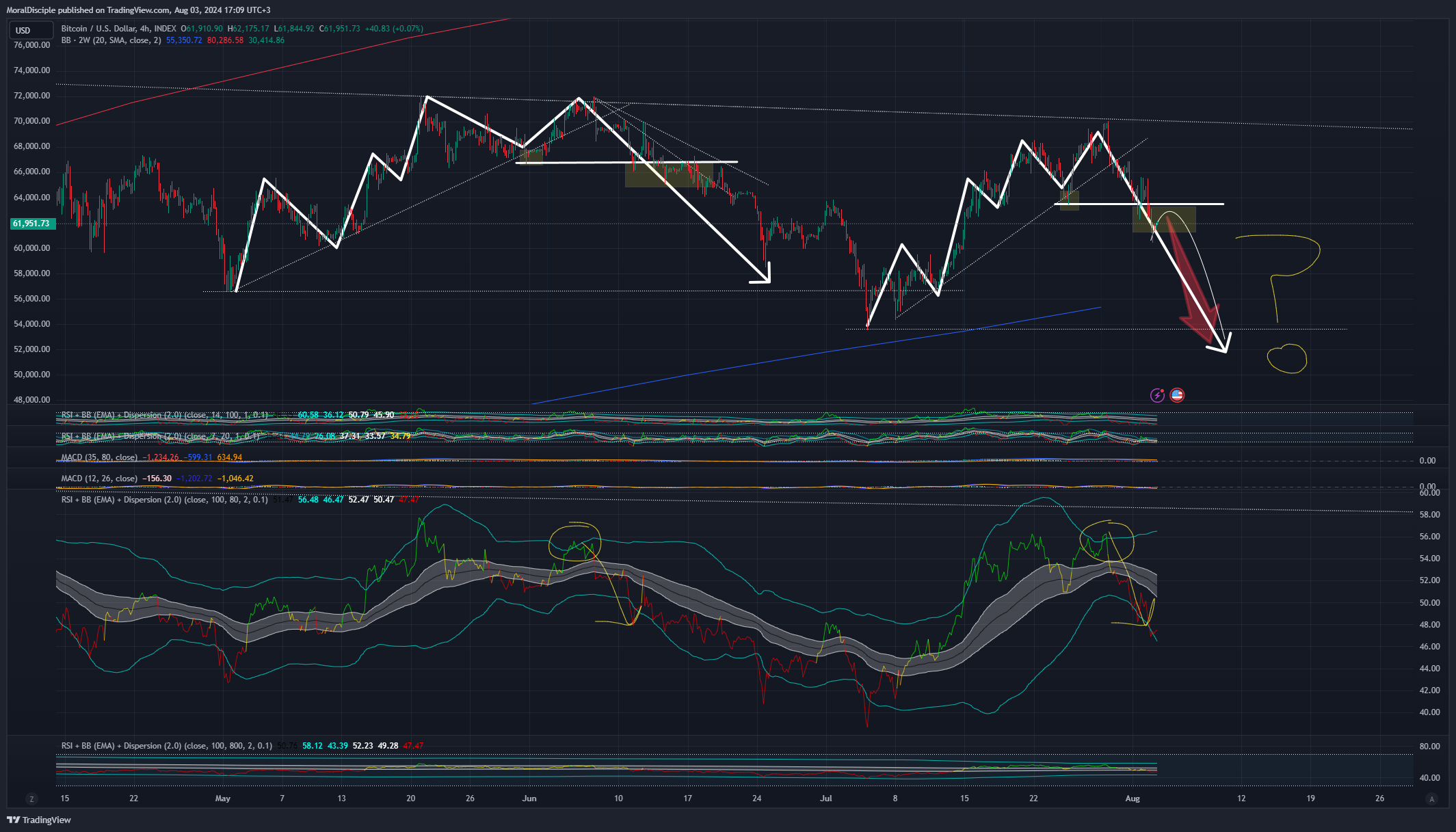Click the Z timezone button on time axis
The height and width of the screenshot is (832, 1456).
pos(31,799)
